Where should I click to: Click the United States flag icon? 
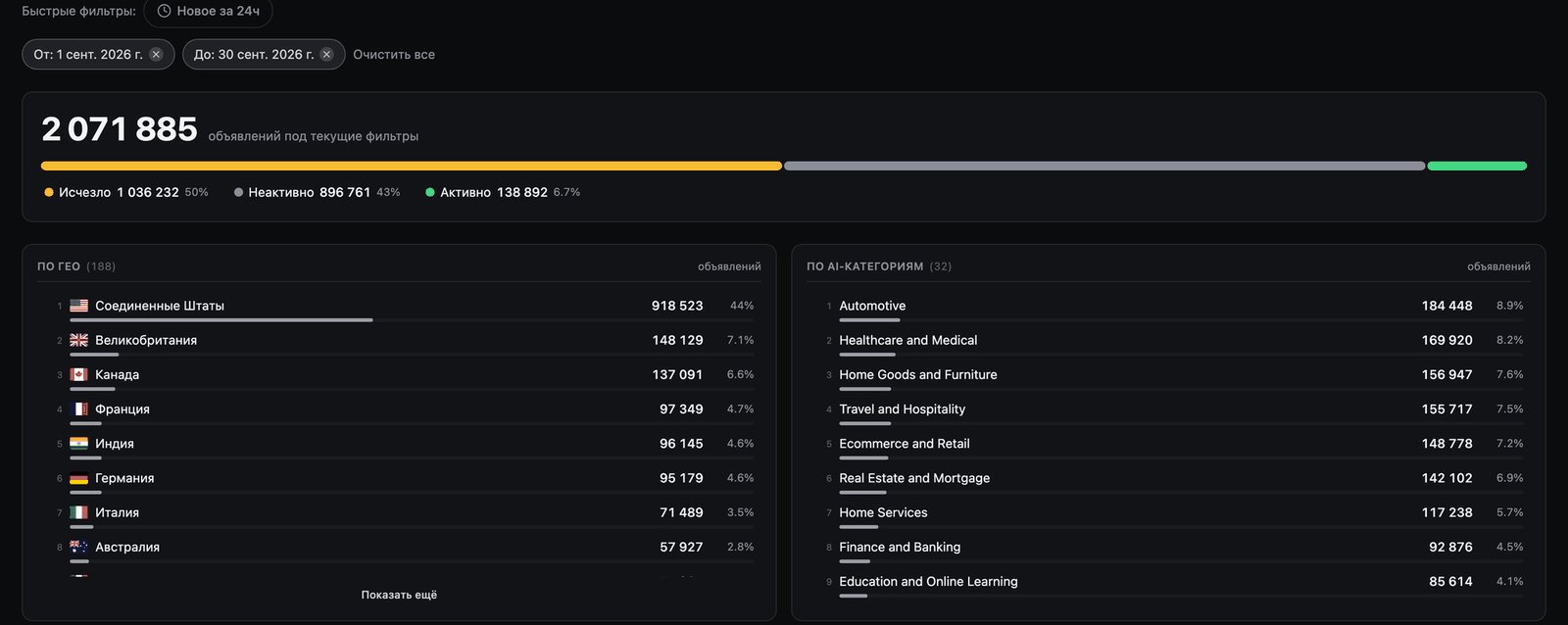pyautogui.click(x=79, y=306)
